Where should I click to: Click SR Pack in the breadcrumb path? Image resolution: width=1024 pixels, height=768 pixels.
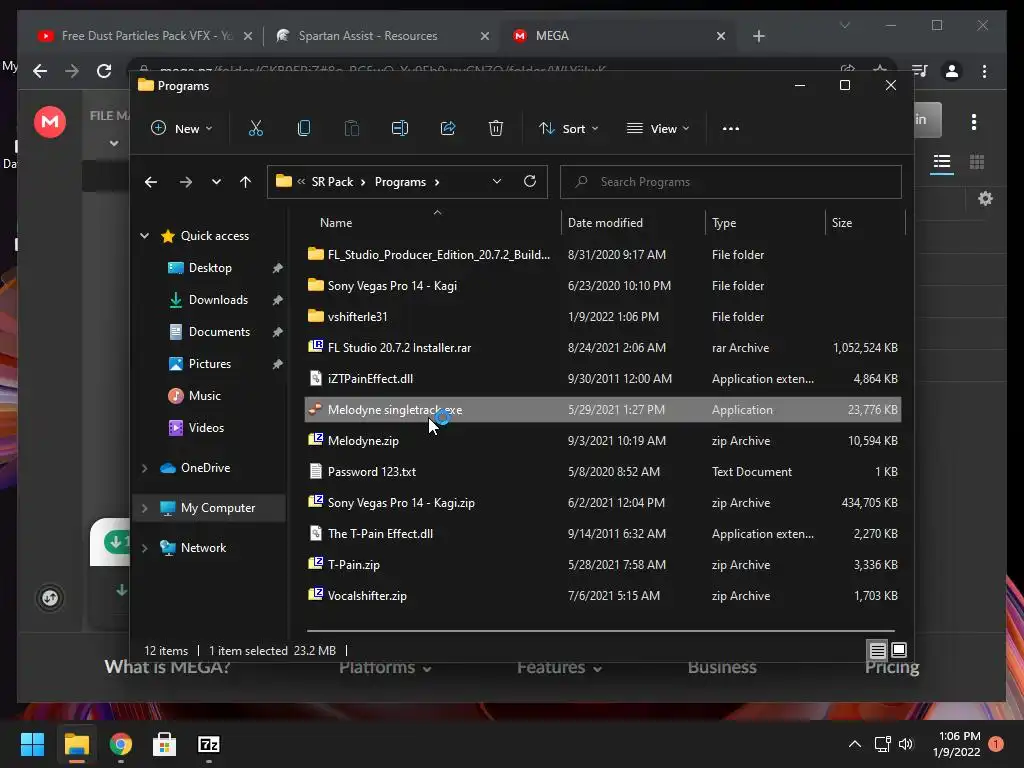332,182
